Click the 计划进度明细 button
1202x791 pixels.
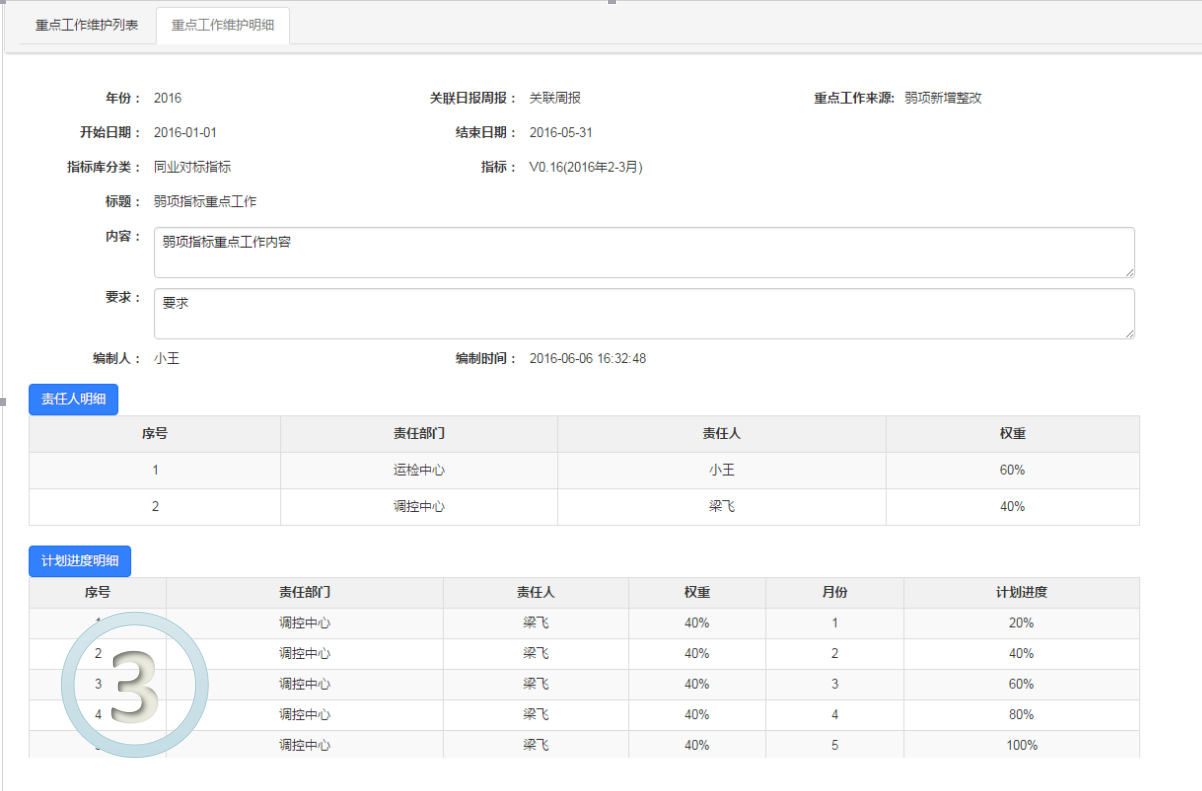click(80, 561)
